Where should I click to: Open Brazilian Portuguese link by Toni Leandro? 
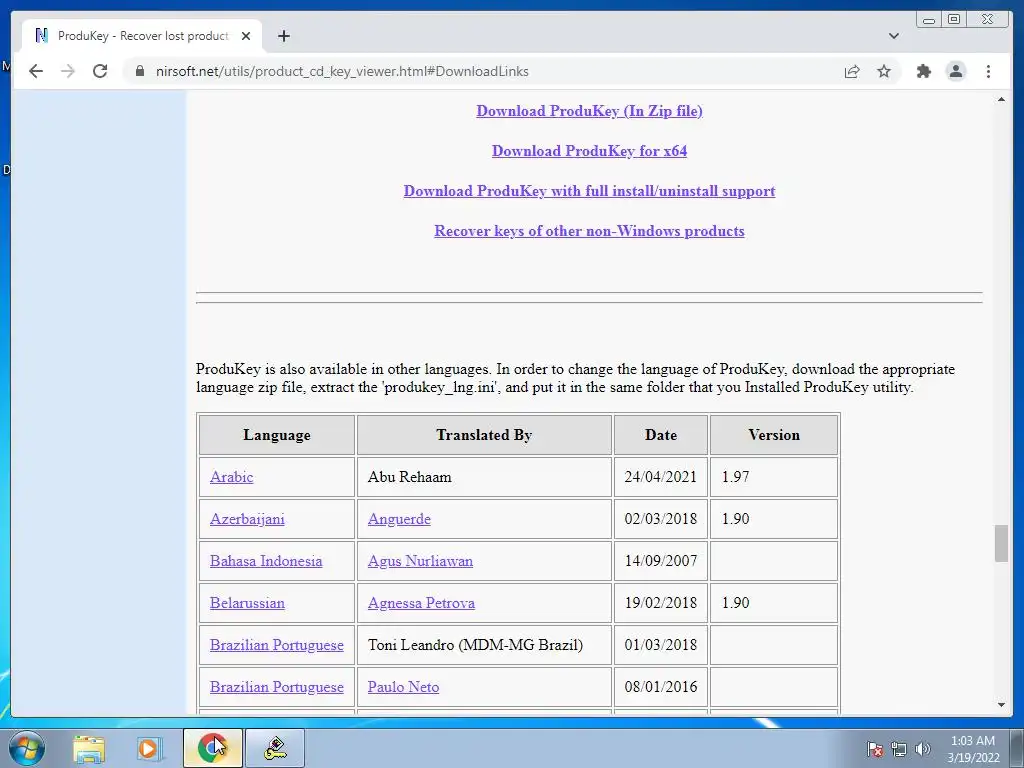point(276,645)
